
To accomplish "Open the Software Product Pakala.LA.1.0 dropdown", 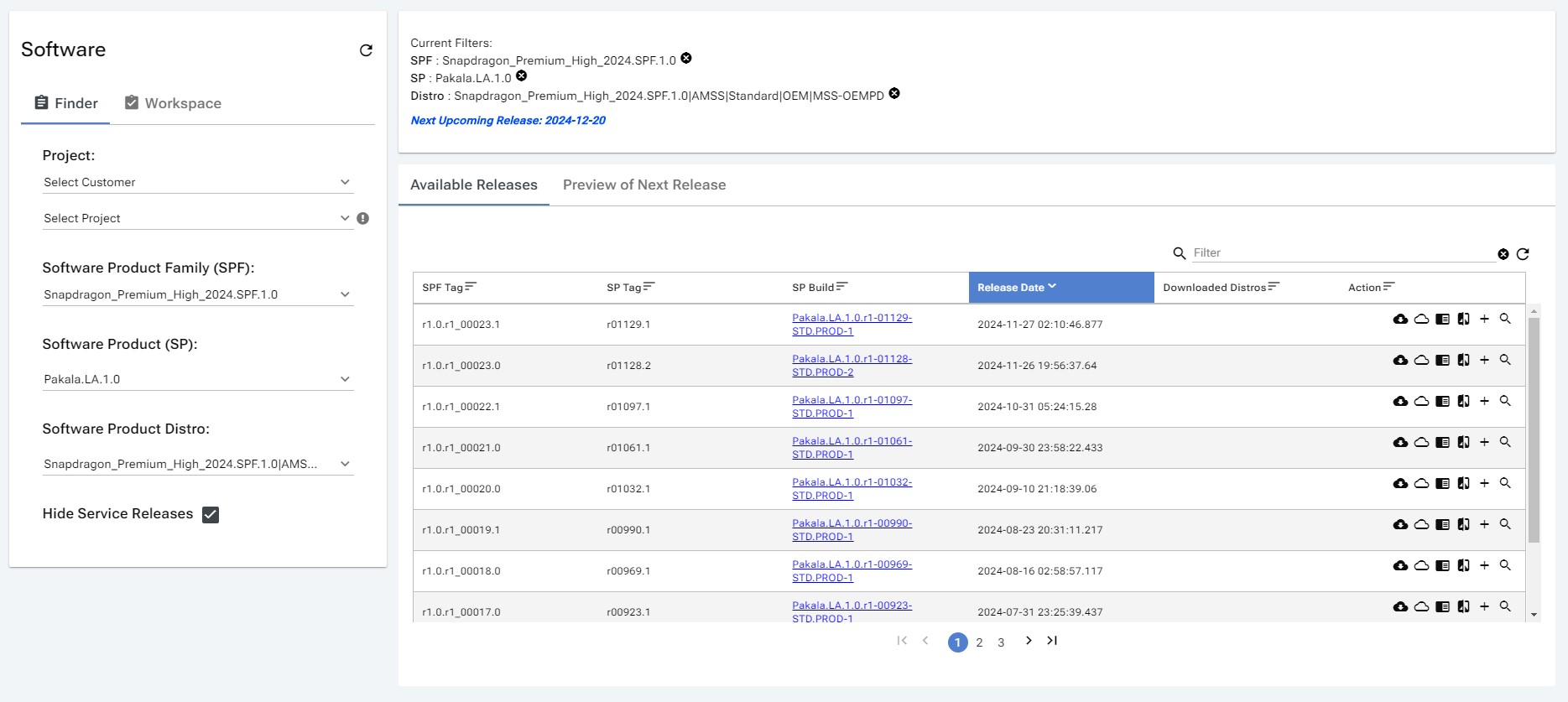I will point(198,379).
